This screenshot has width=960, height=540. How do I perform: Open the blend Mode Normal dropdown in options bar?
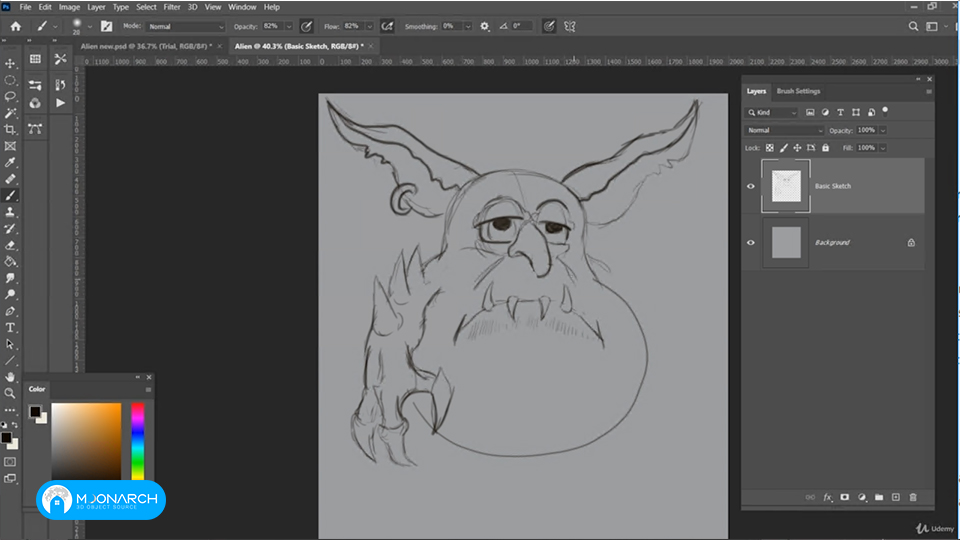pos(187,26)
